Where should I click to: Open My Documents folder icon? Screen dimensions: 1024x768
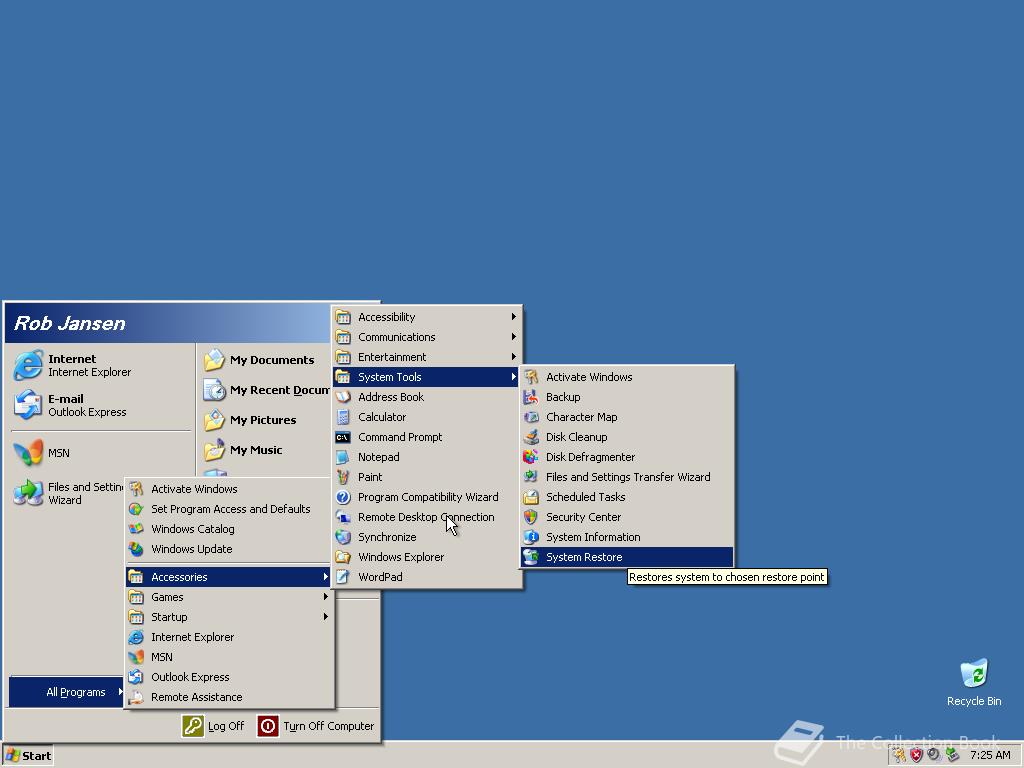[214, 360]
